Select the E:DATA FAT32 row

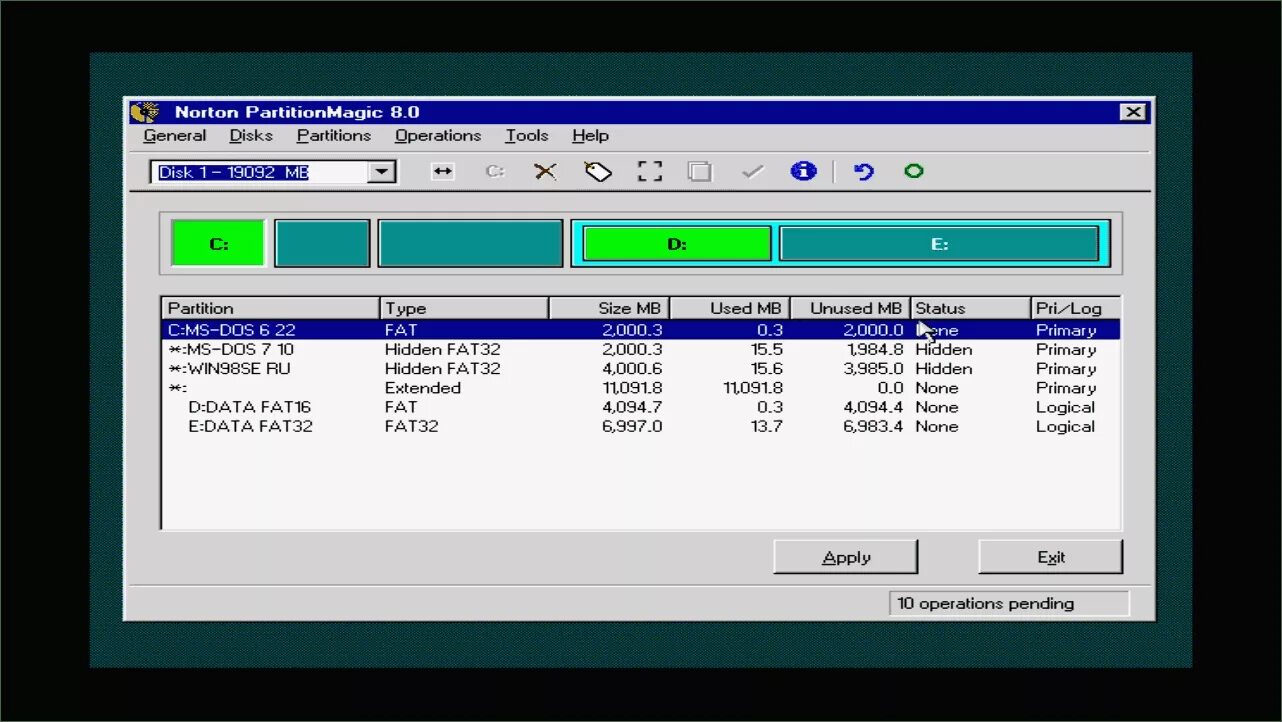[640, 426]
